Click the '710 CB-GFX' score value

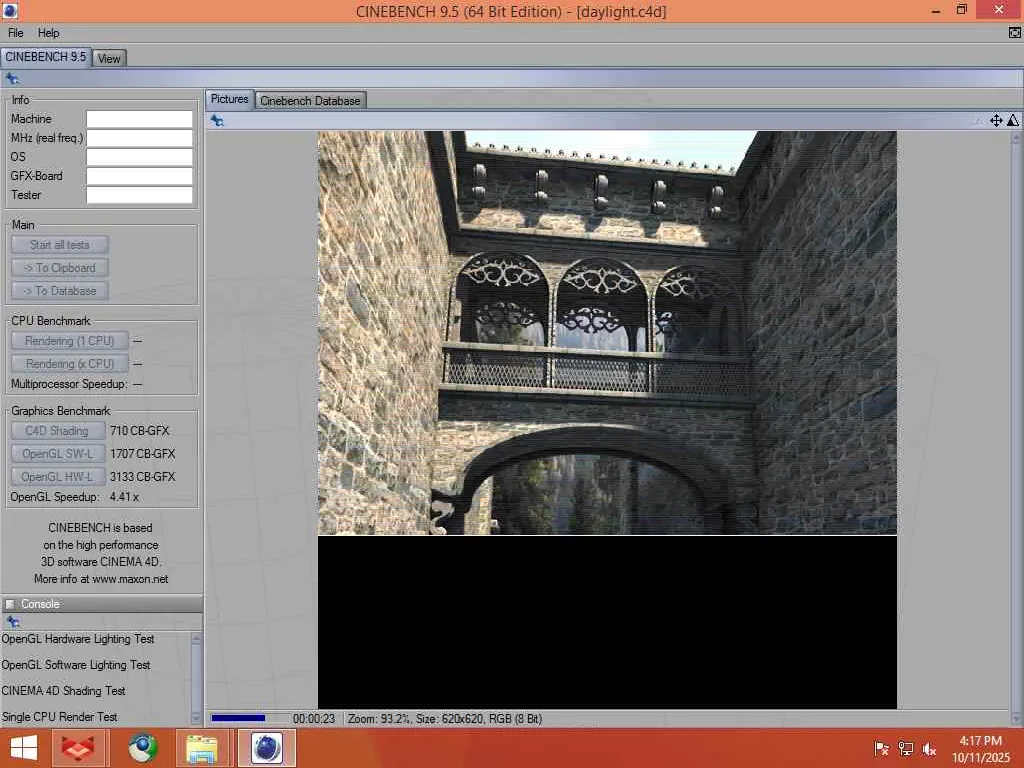(140, 431)
